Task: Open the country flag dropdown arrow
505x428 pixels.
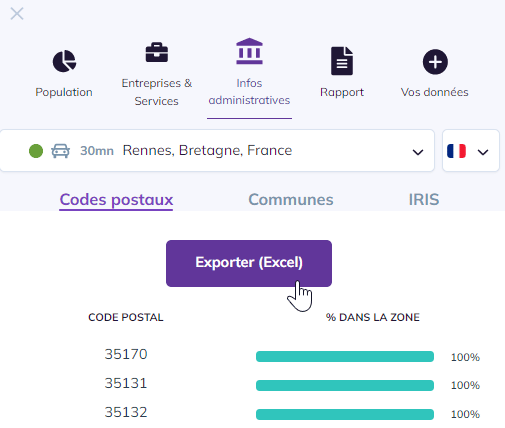Action: [483, 152]
